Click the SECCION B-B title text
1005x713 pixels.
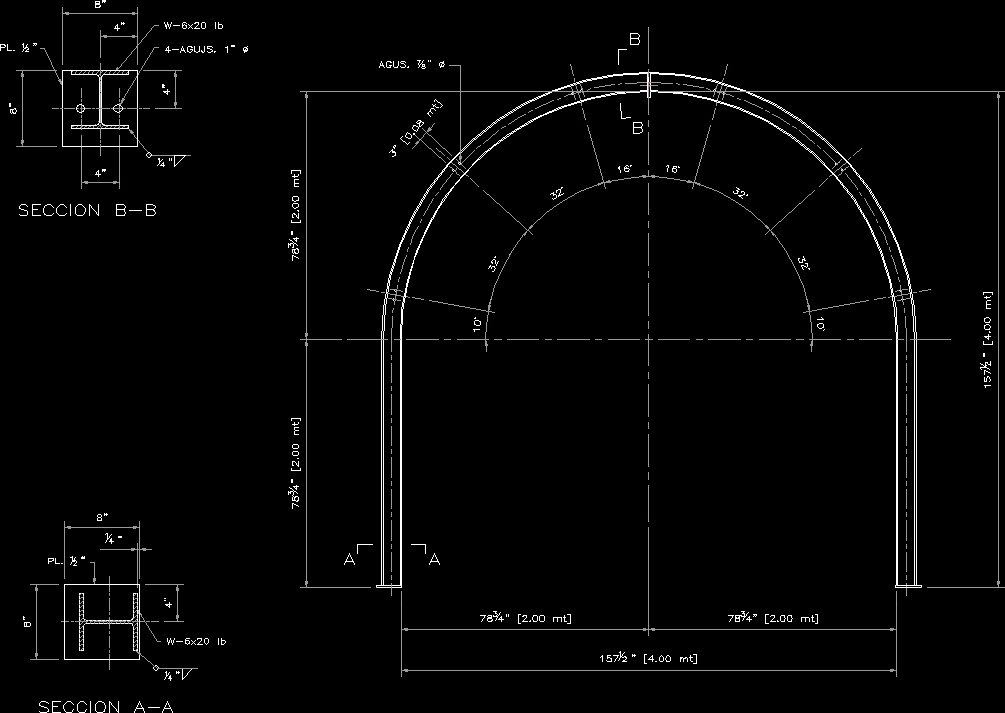(87, 211)
